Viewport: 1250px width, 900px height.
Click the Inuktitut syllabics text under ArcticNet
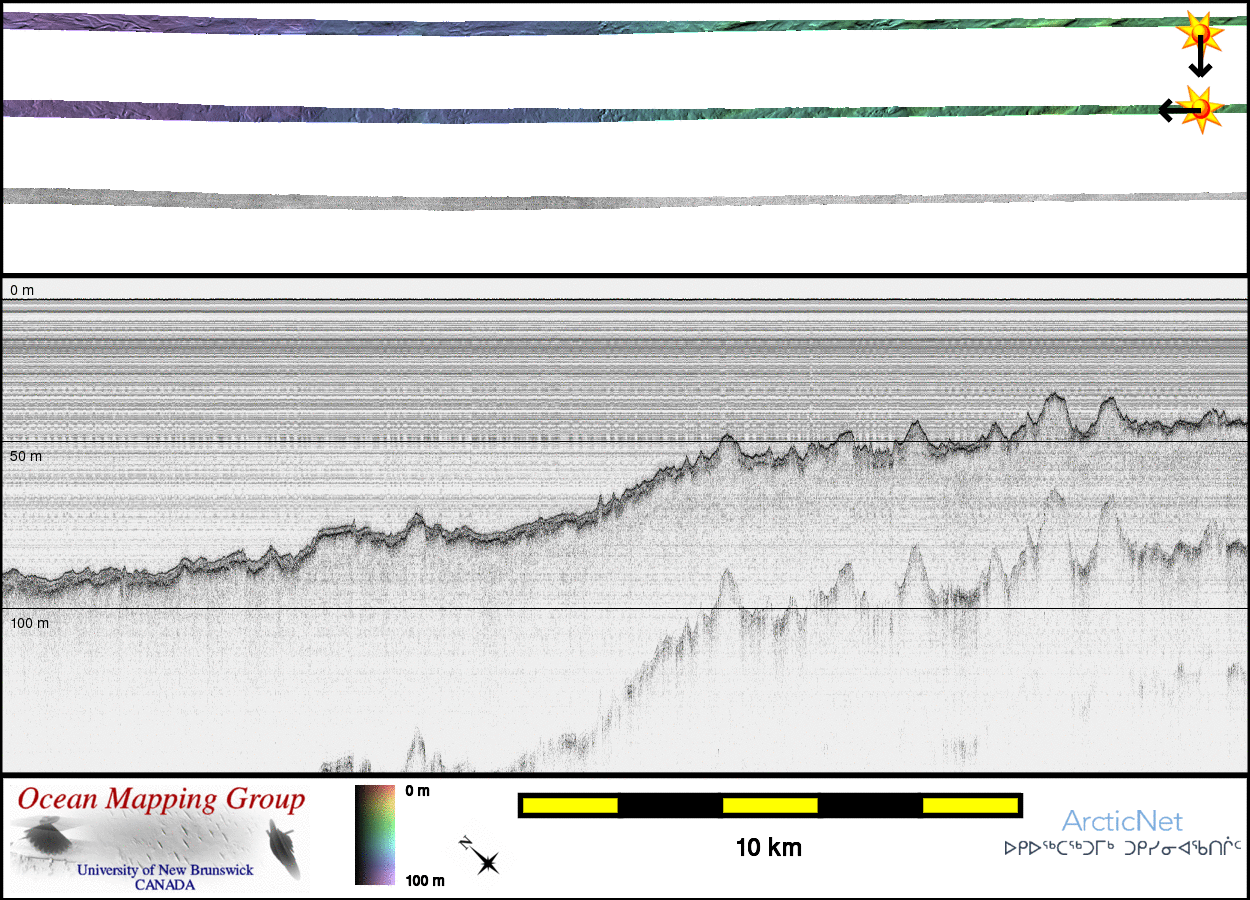tap(1122, 848)
